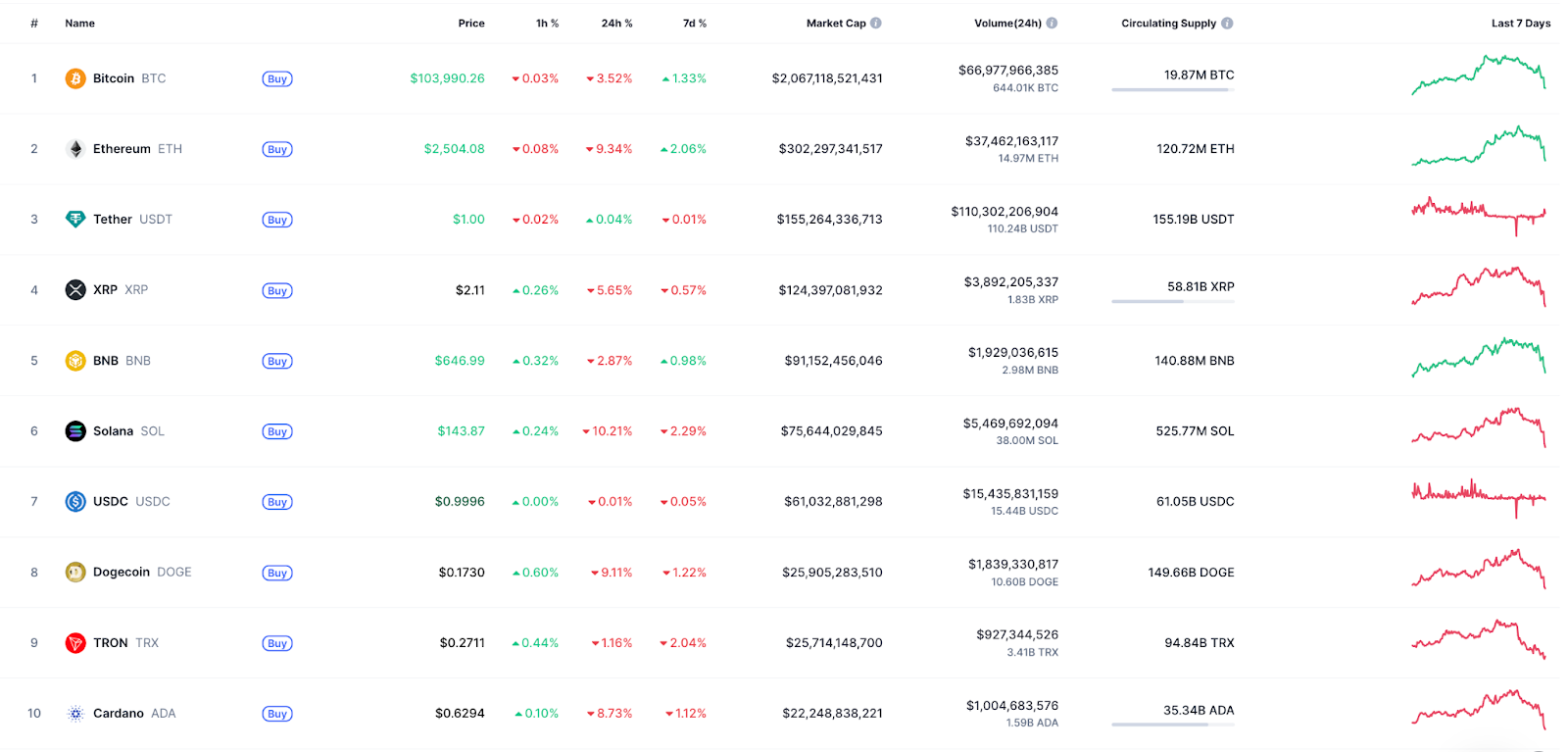Open the USDC coin name link

click(111, 502)
